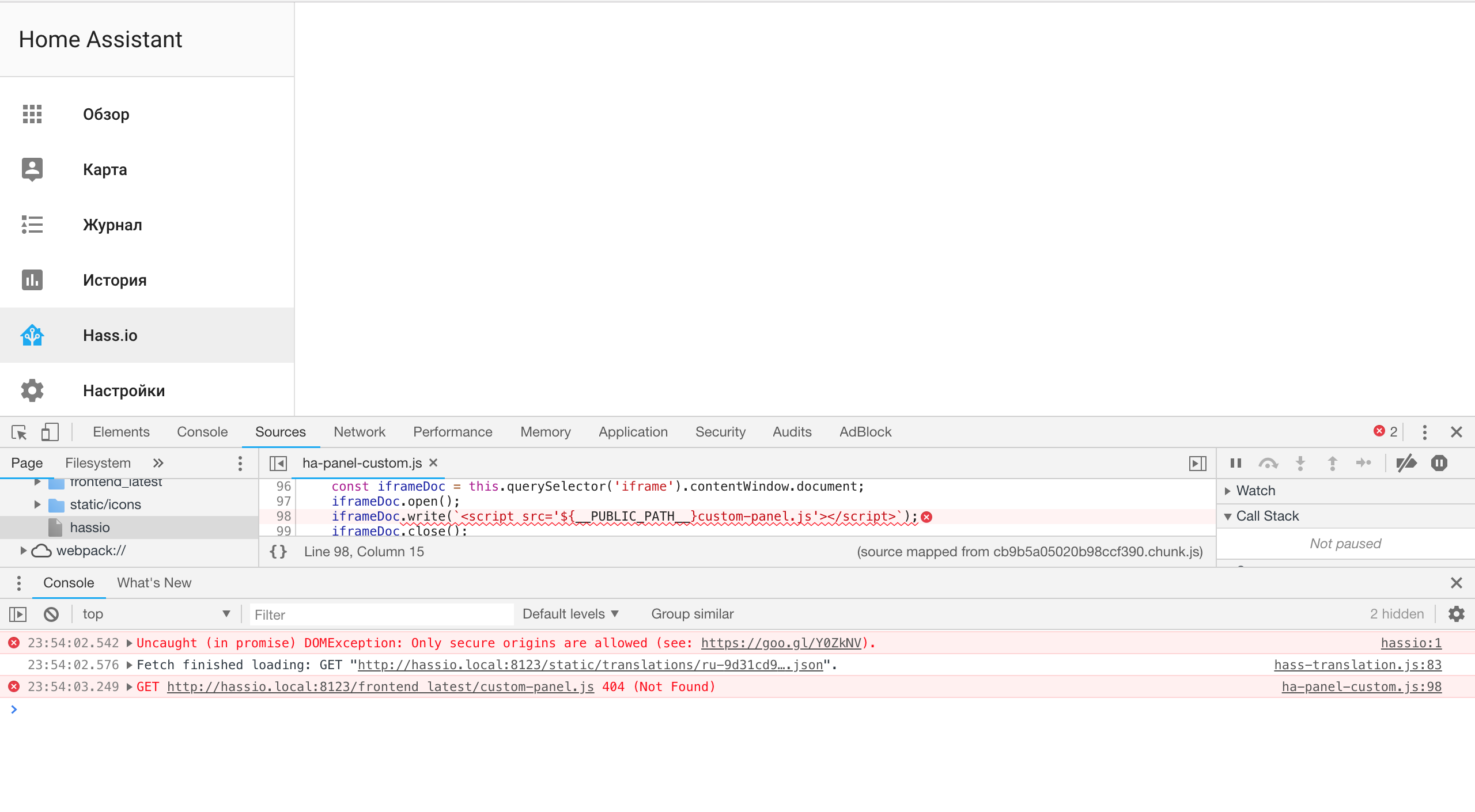The height and width of the screenshot is (812, 1475).
Task: Open the What's New tab
Action: pyautogui.click(x=153, y=583)
